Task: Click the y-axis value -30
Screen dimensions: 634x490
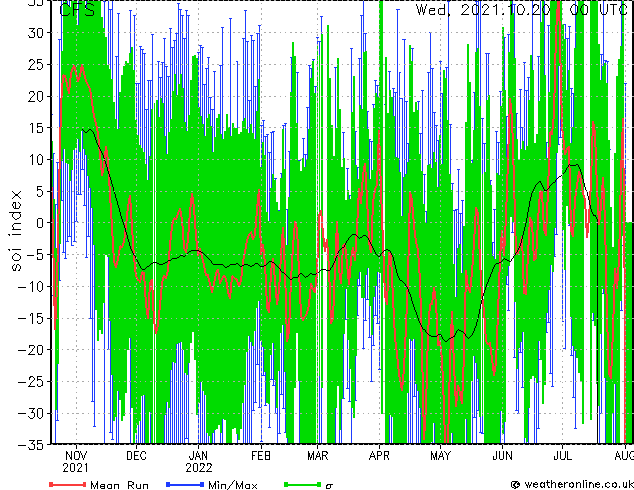Action: (32, 413)
